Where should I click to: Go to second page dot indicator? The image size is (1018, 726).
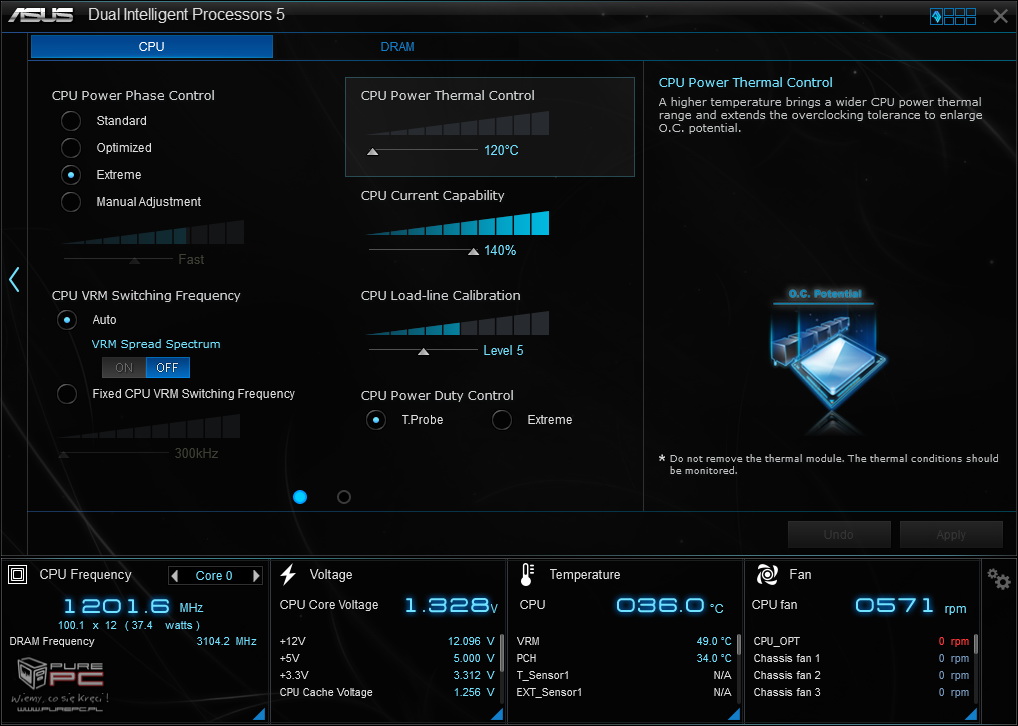coord(344,497)
